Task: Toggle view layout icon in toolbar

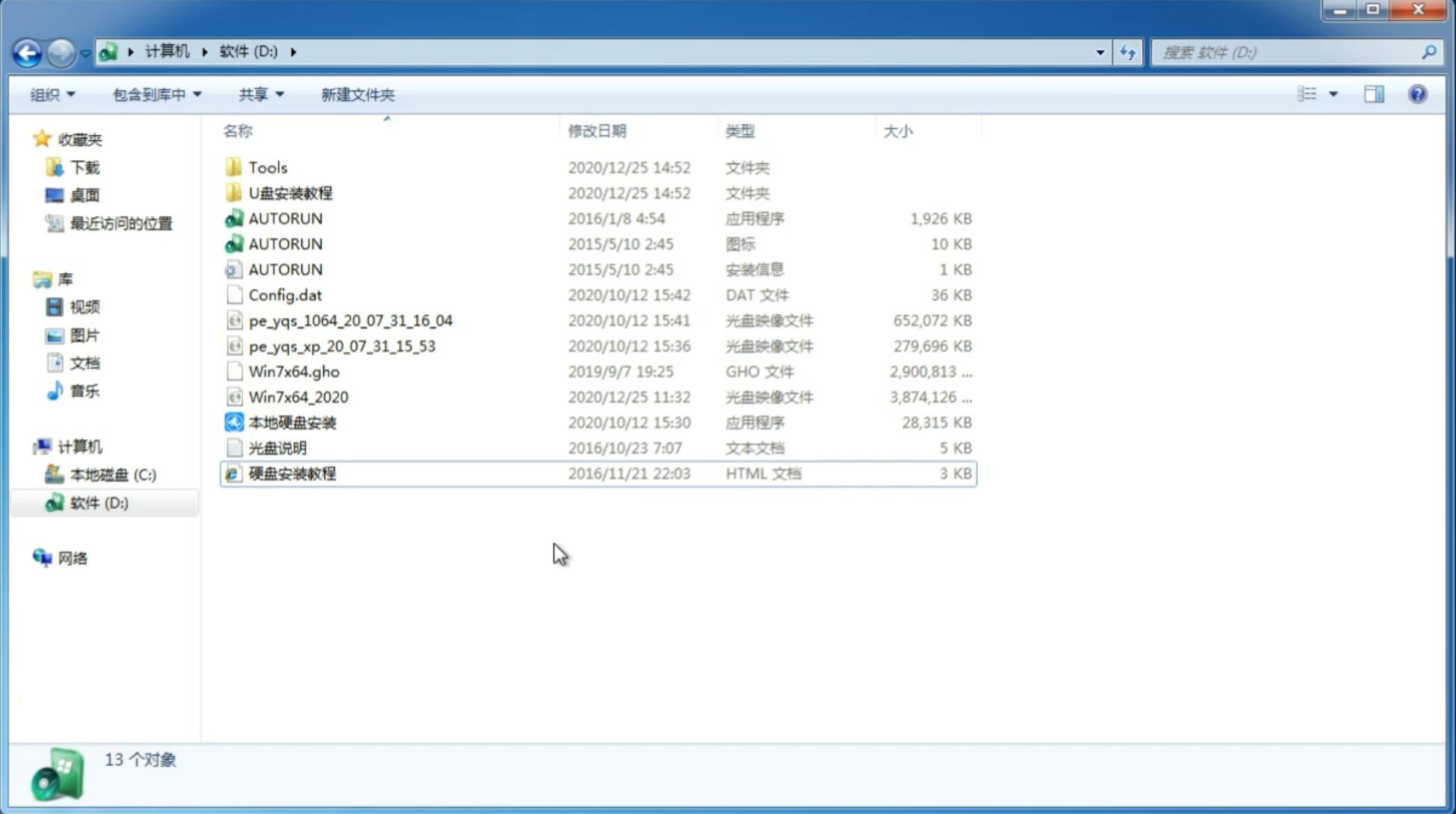Action: (x=1375, y=94)
